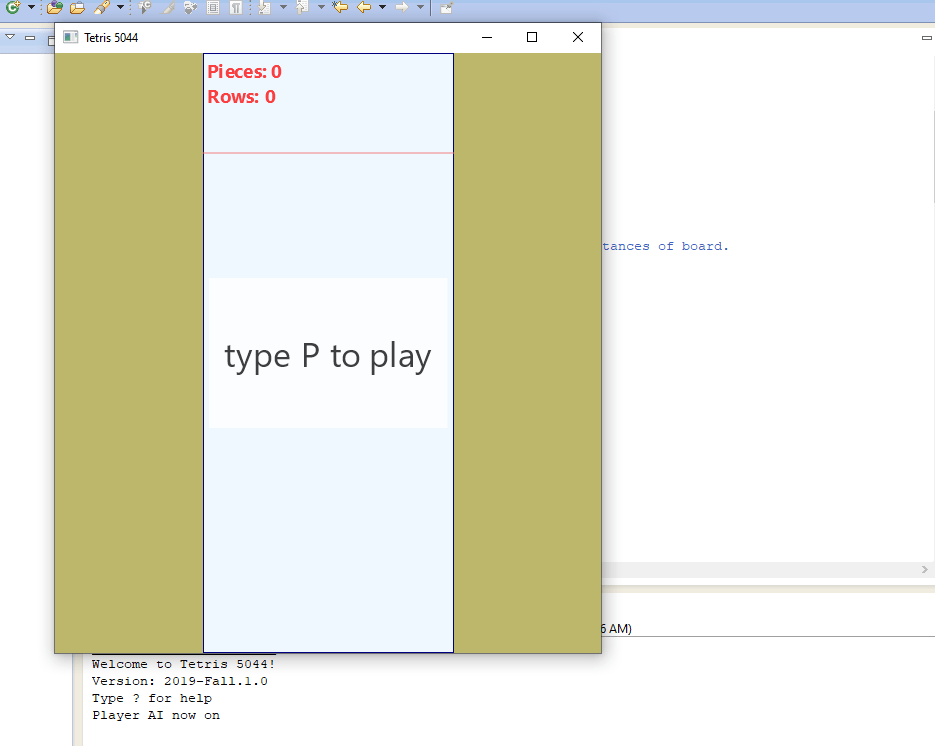
Task: Click the editor horizontal scrollbar right arrow
Action: coord(925,569)
